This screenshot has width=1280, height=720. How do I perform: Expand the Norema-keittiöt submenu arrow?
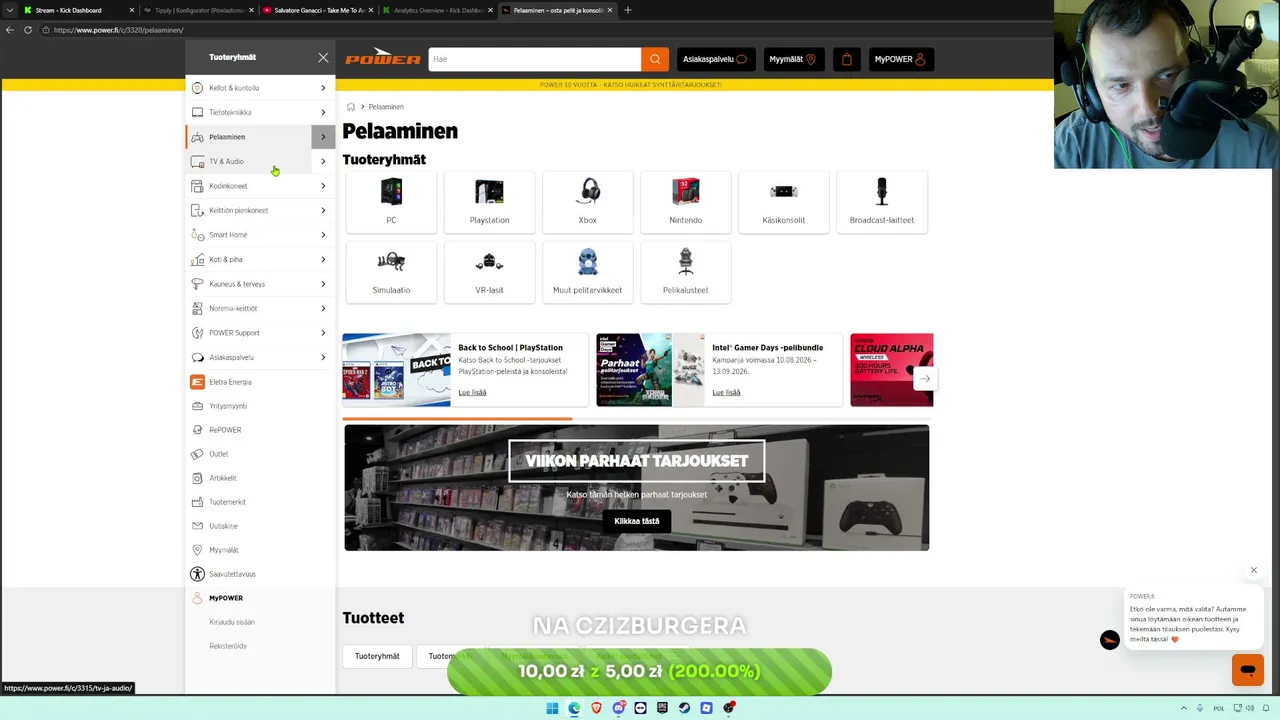[323, 308]
